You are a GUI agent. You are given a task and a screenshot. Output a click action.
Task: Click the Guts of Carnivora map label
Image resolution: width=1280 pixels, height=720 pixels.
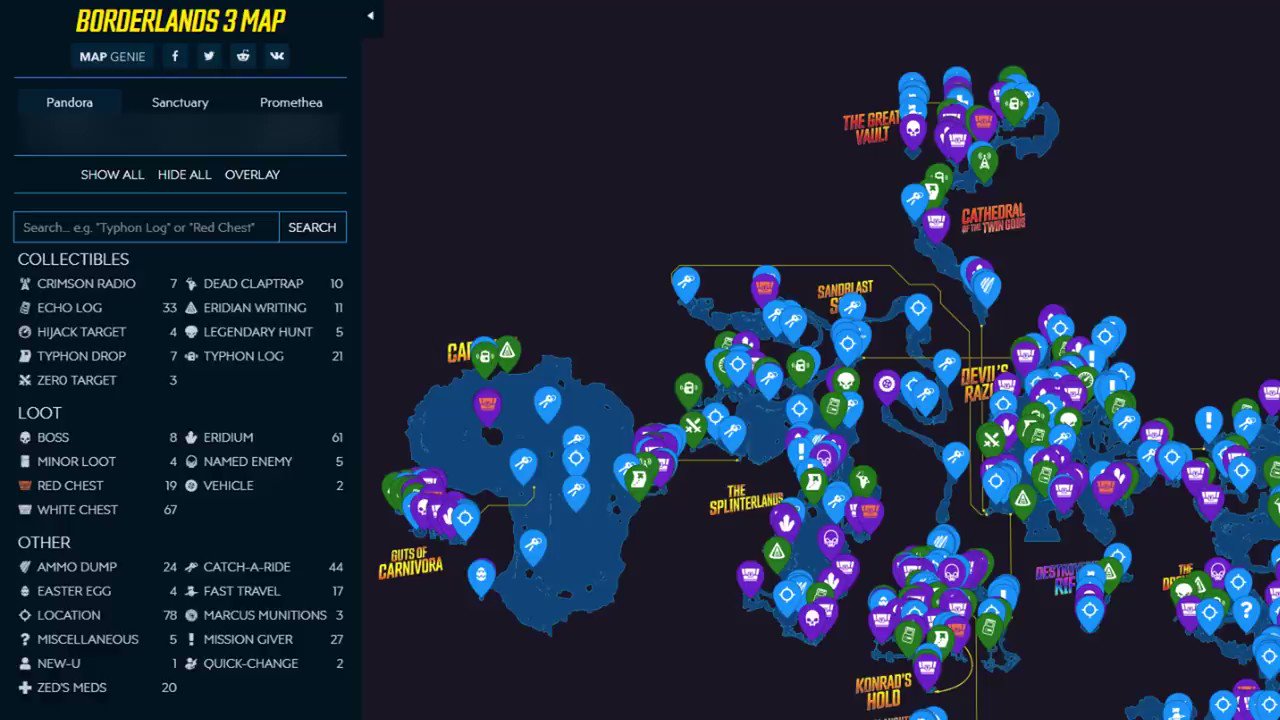(x=410, y=564)
